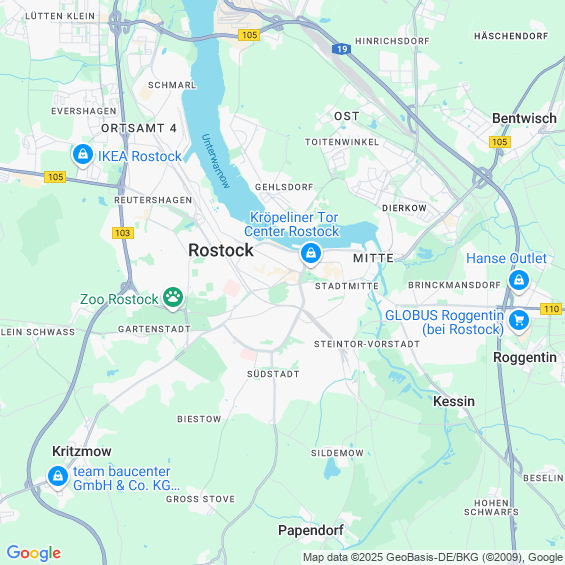Image resolution: width=565 pixels, height=565 pixels.
Task: Select the Rostock city name label
Action: 221,250
